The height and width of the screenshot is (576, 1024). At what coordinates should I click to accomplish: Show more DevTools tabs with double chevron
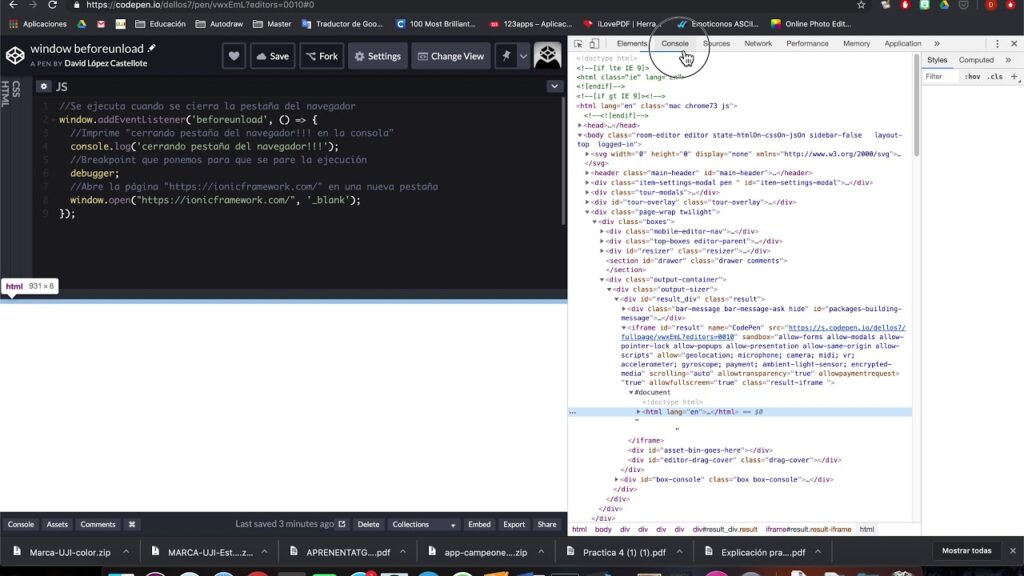(x=937, y=44)
